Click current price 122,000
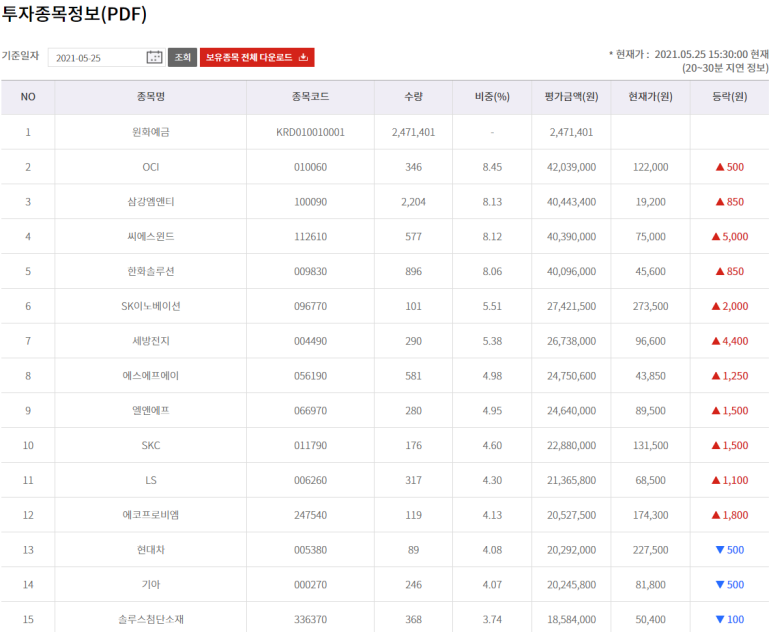Image resolution: width=773 pixels, height=632 pixels. (651, 167)
